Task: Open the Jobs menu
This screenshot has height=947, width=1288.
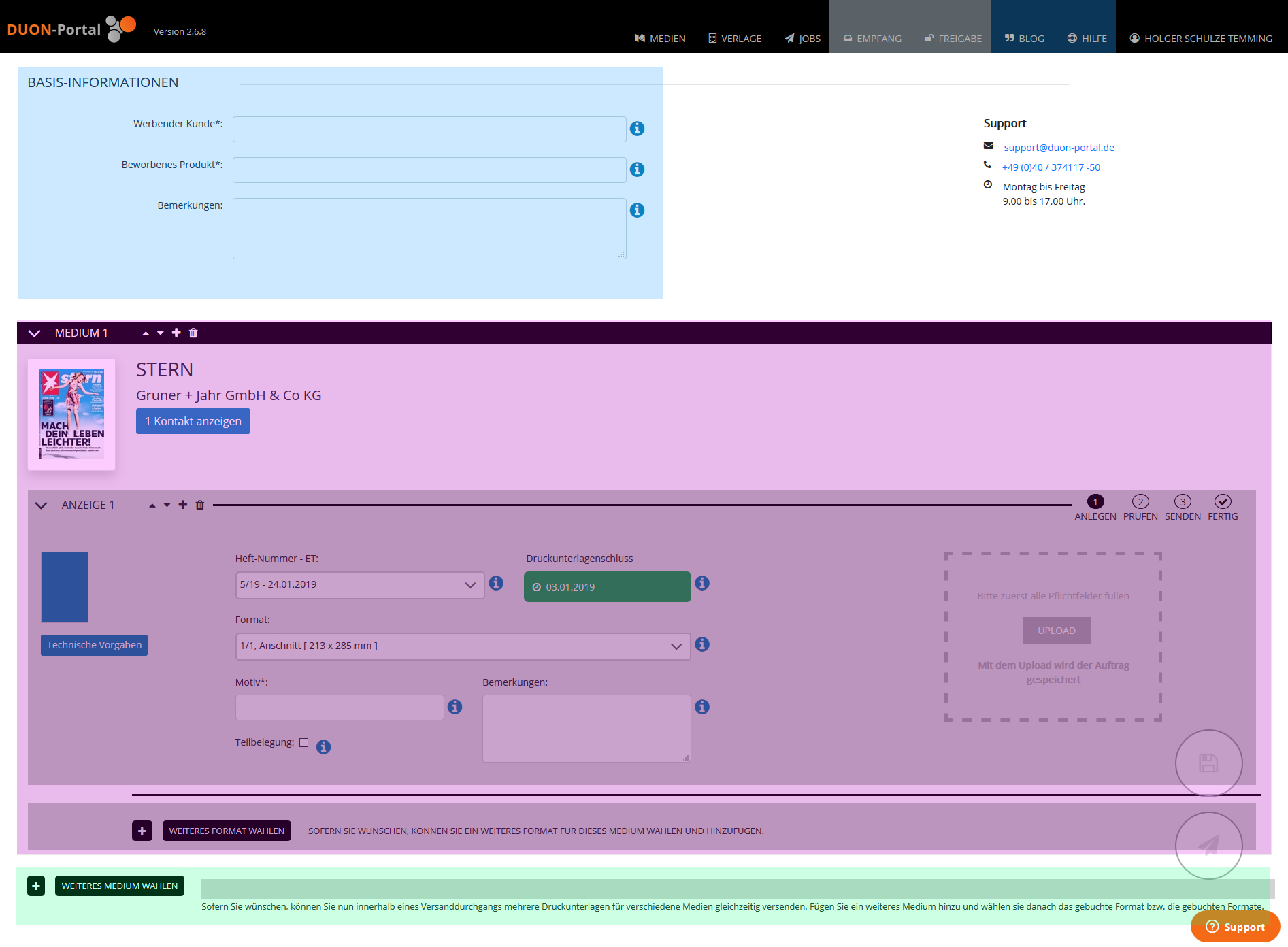Action: click(802, 38)
